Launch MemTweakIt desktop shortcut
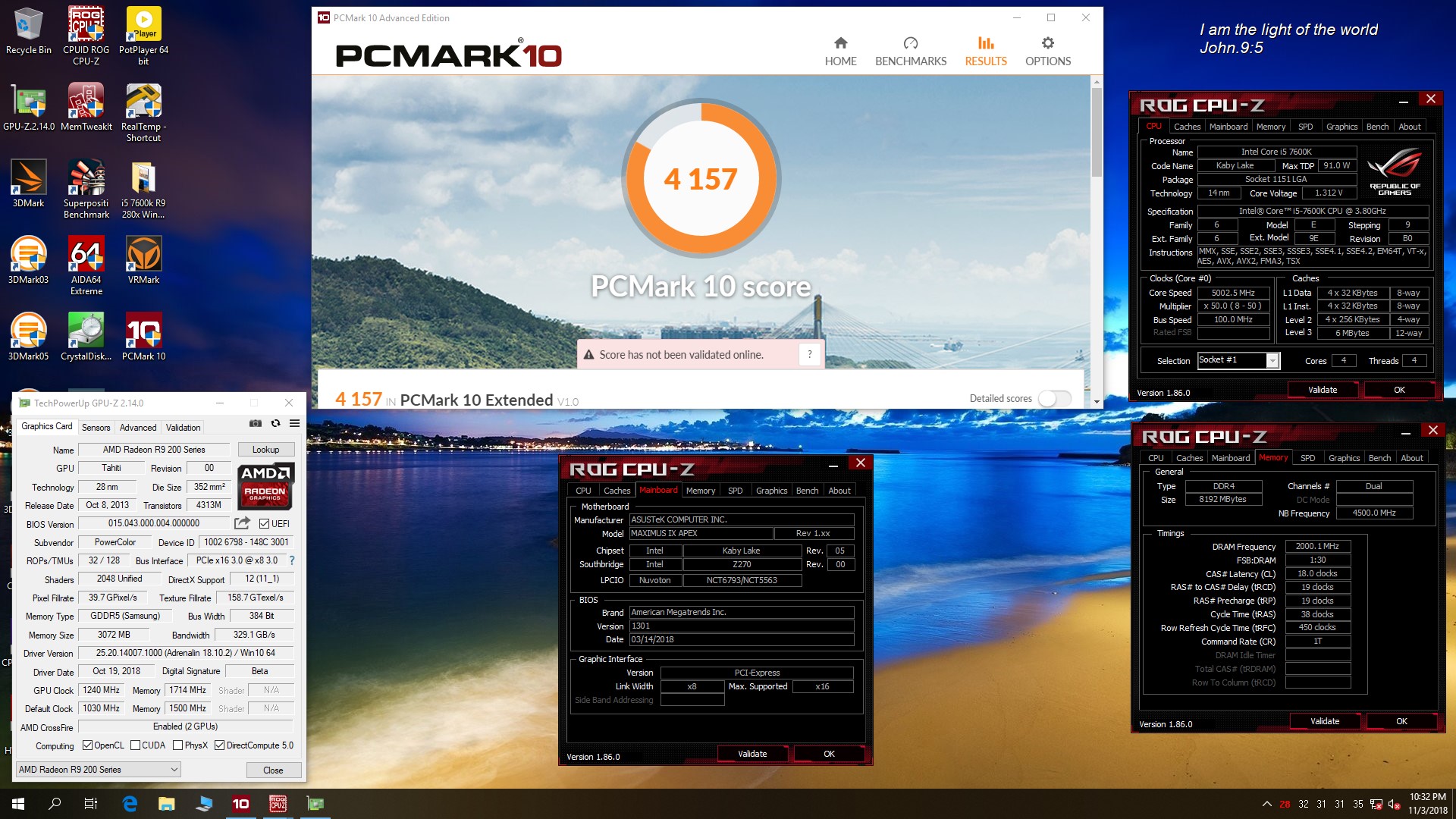 (x=86, y=108)
